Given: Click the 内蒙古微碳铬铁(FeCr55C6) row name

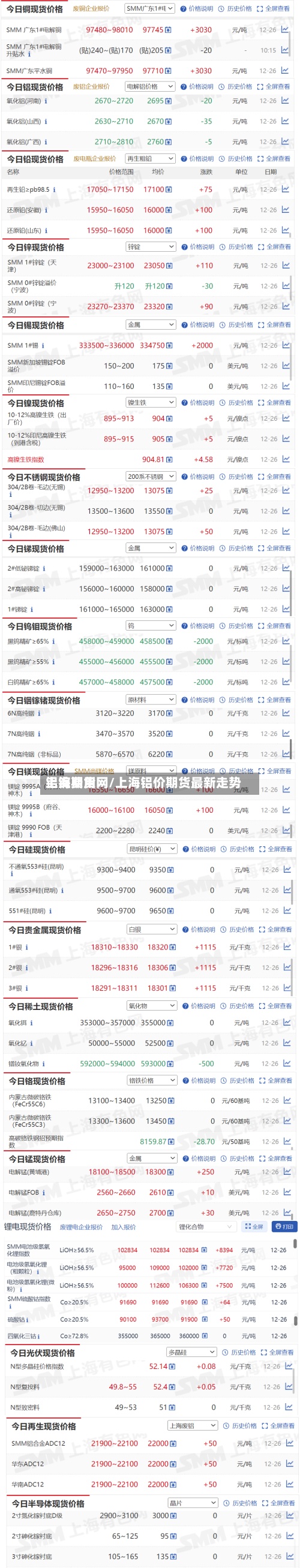Looking at the screenshot, I should [30, 1100].
